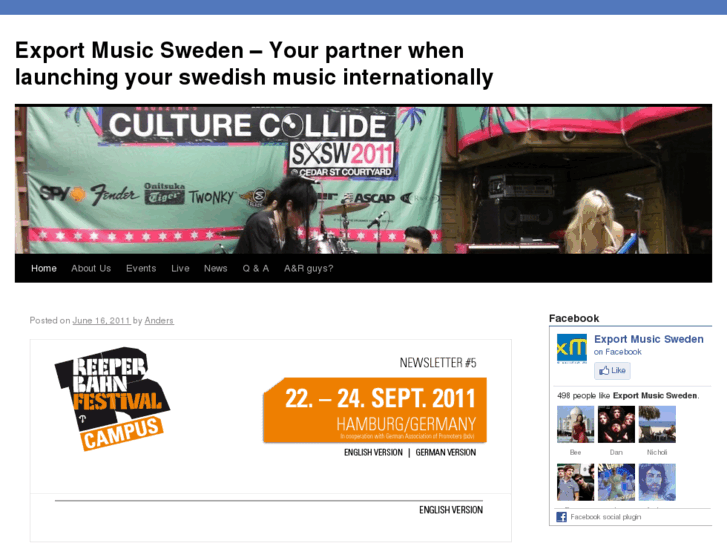This screenshot has width=727, height=545.
Task: Click the orange 22.–24. Sept. 2011 Hamburg banner
Action: [x=375, y=410]
